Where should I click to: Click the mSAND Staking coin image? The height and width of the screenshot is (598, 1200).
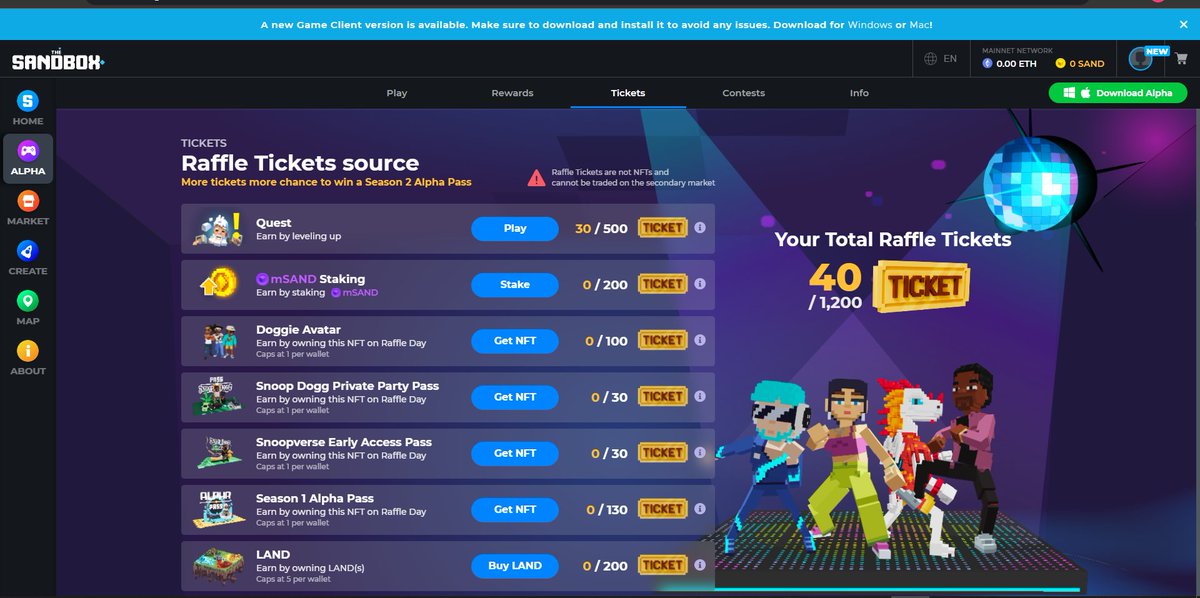[219, 285]
